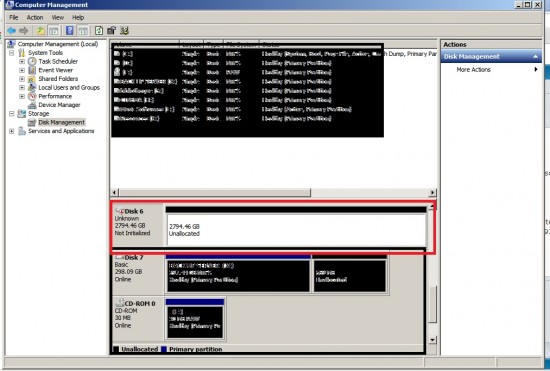Click the Performance tree label

[x=55, y=96]
